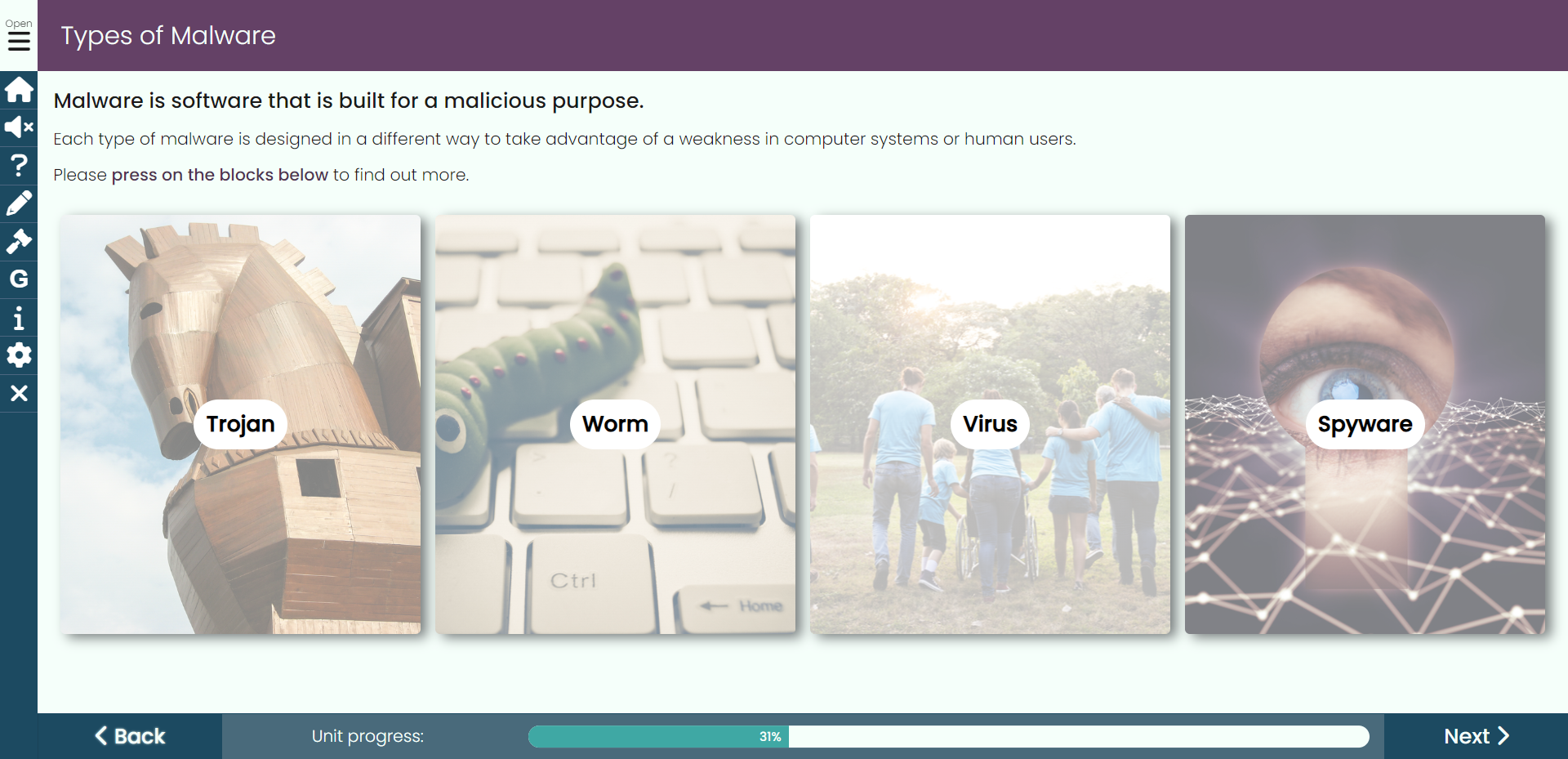Image resolution: width=1568 pixels, height=759 pixels.
Task: Show information with the i icon
Action: (19, 317)
